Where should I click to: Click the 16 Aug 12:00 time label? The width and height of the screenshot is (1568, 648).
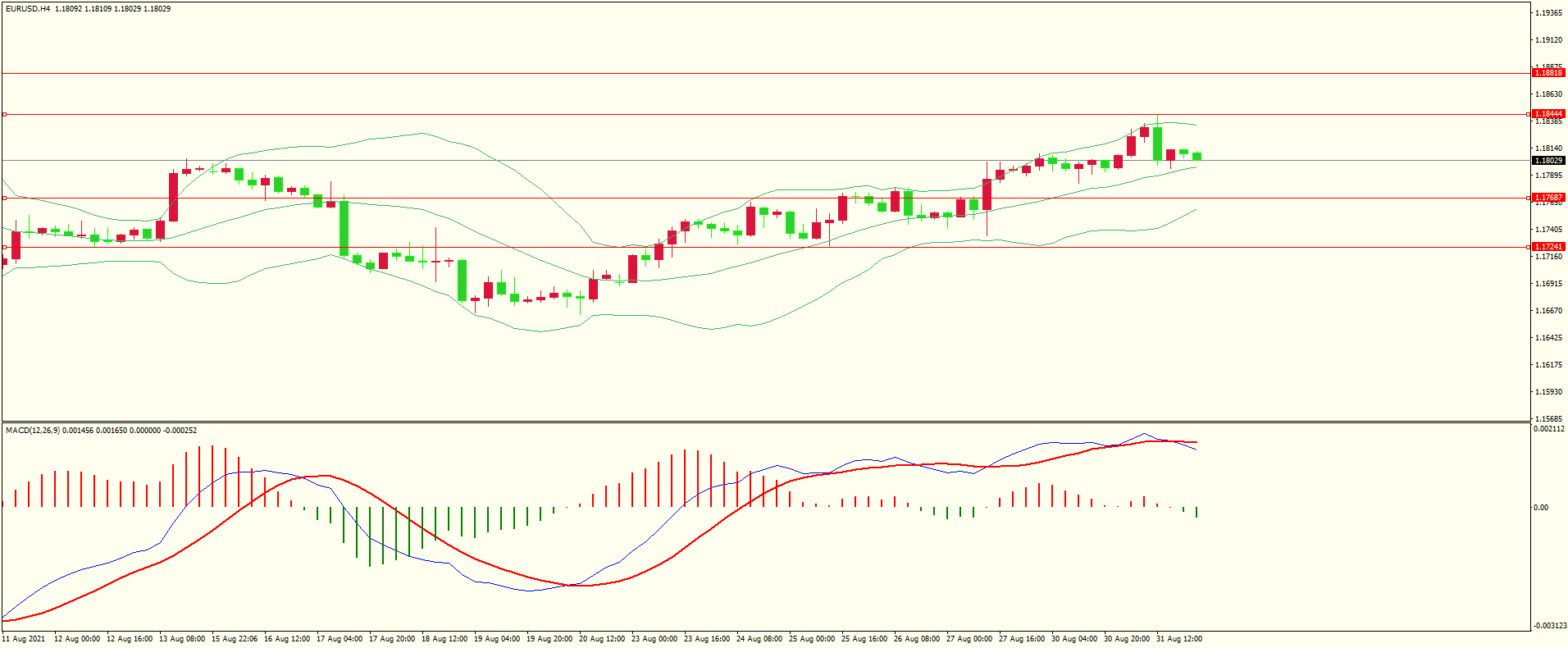[287, 639]
